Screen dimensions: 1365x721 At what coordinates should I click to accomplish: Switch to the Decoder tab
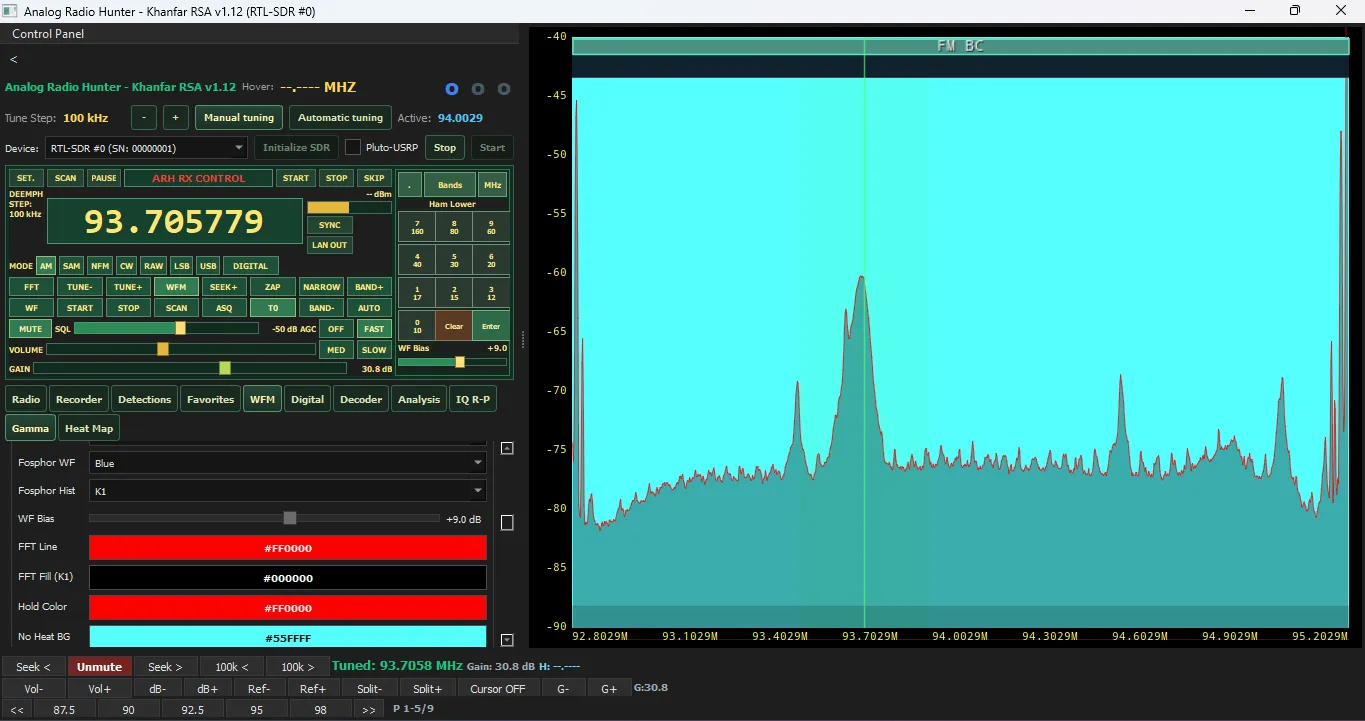coord(361,399)
